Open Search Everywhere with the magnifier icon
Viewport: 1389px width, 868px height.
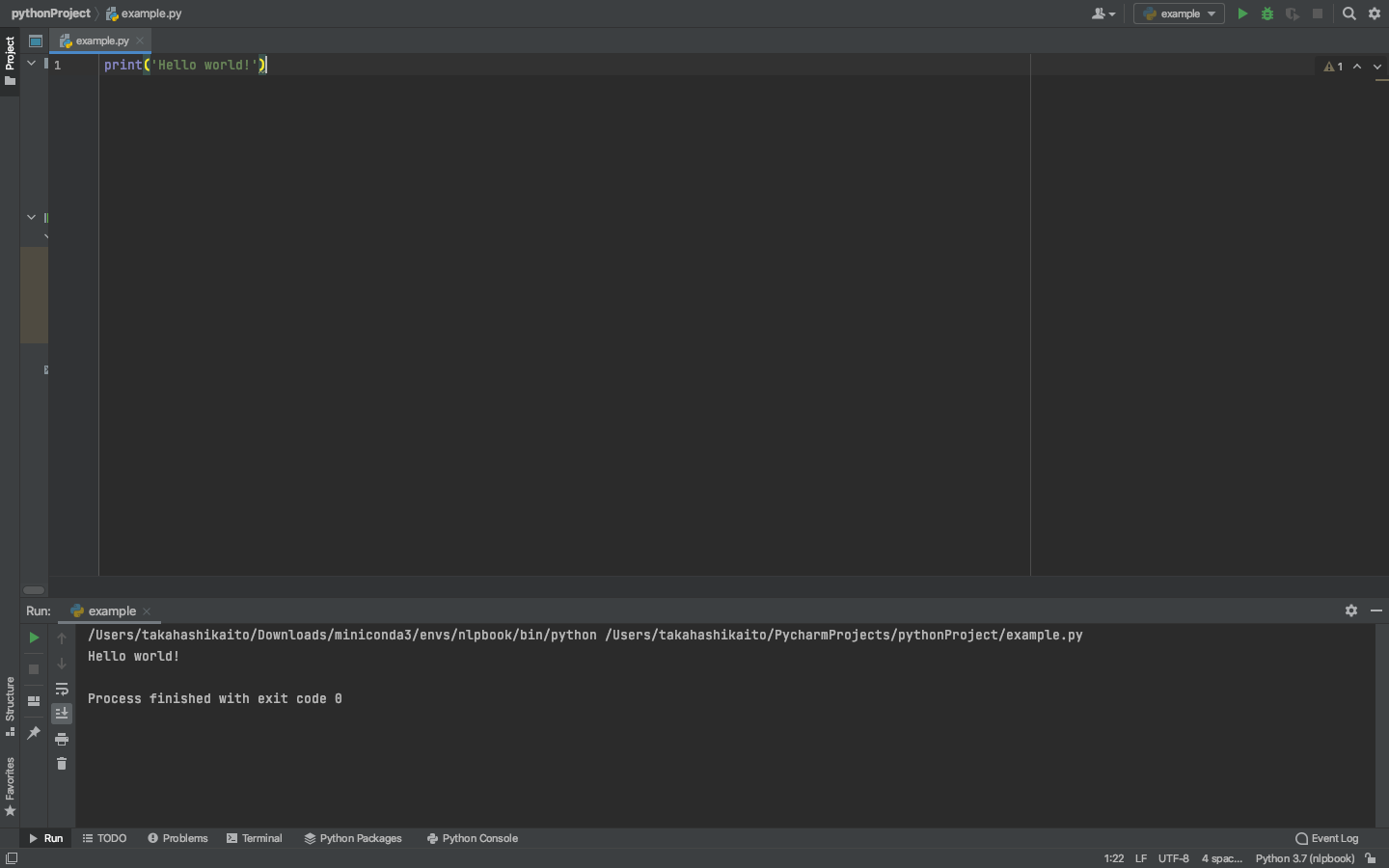[x=1348, y=14]
